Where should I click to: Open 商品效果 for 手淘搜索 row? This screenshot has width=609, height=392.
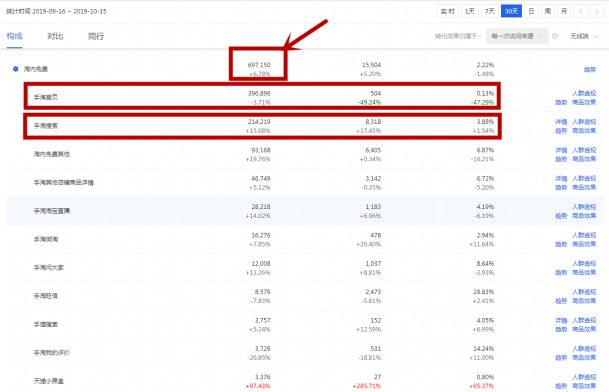click(584, 131)
